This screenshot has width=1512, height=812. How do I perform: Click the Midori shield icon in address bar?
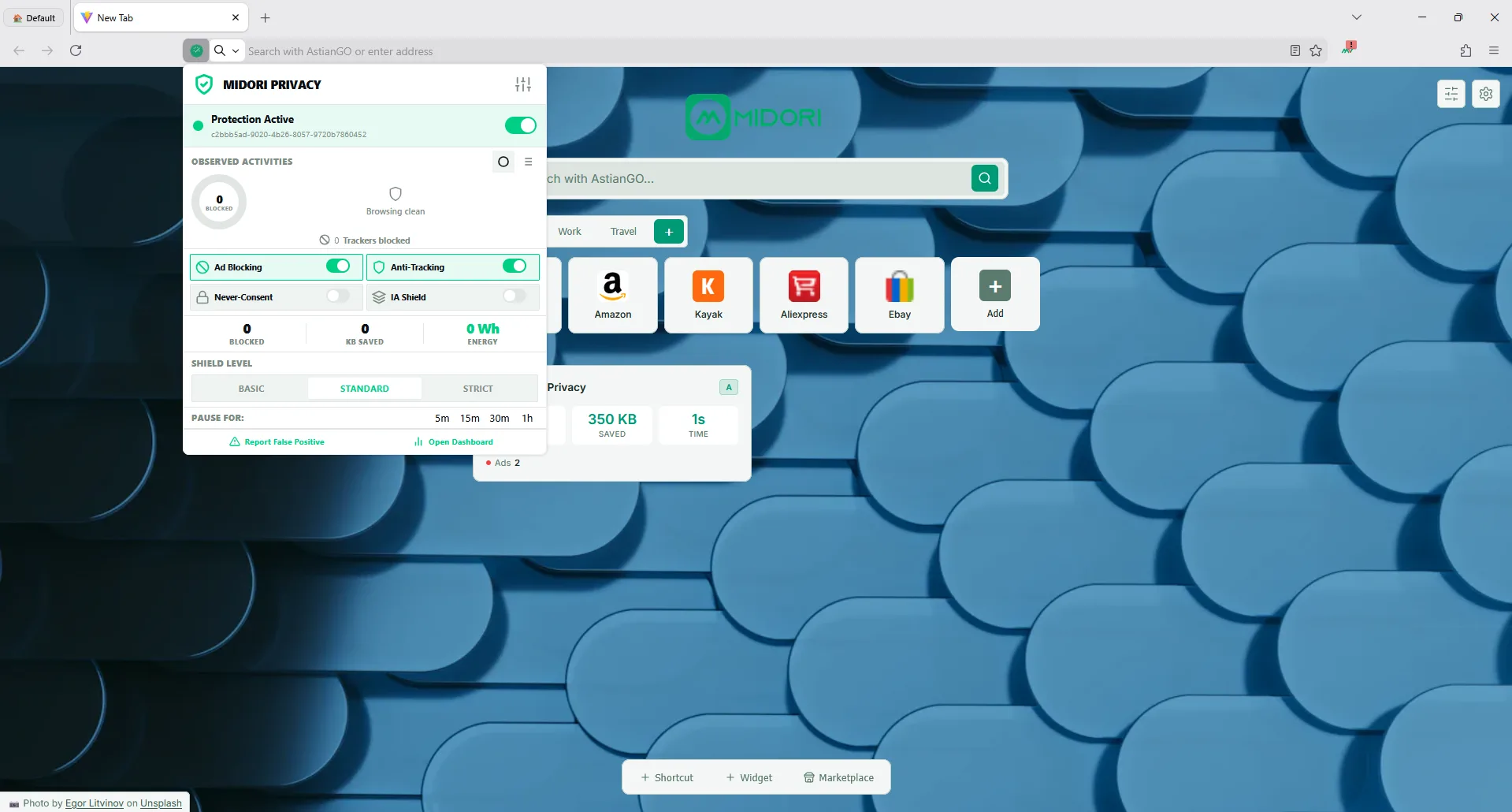pos(196,50)
